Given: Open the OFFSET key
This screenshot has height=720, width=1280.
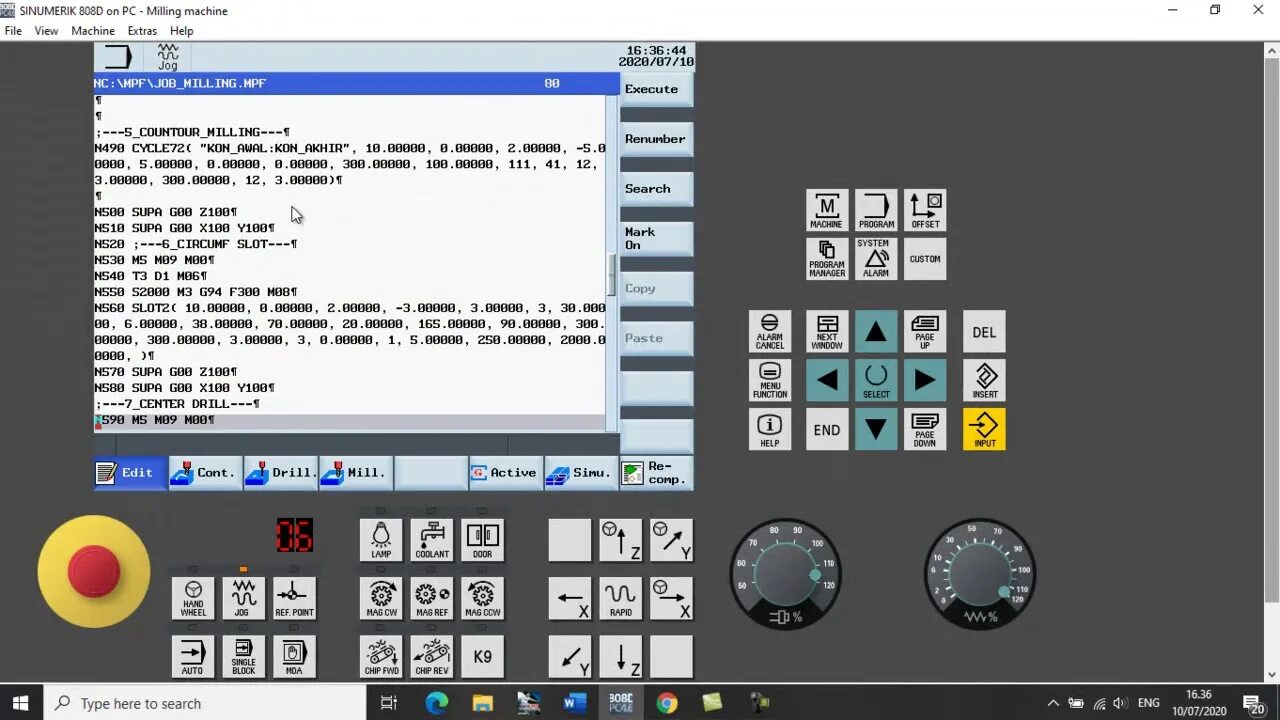Looking at the screenshot, I should click(925, 210).
